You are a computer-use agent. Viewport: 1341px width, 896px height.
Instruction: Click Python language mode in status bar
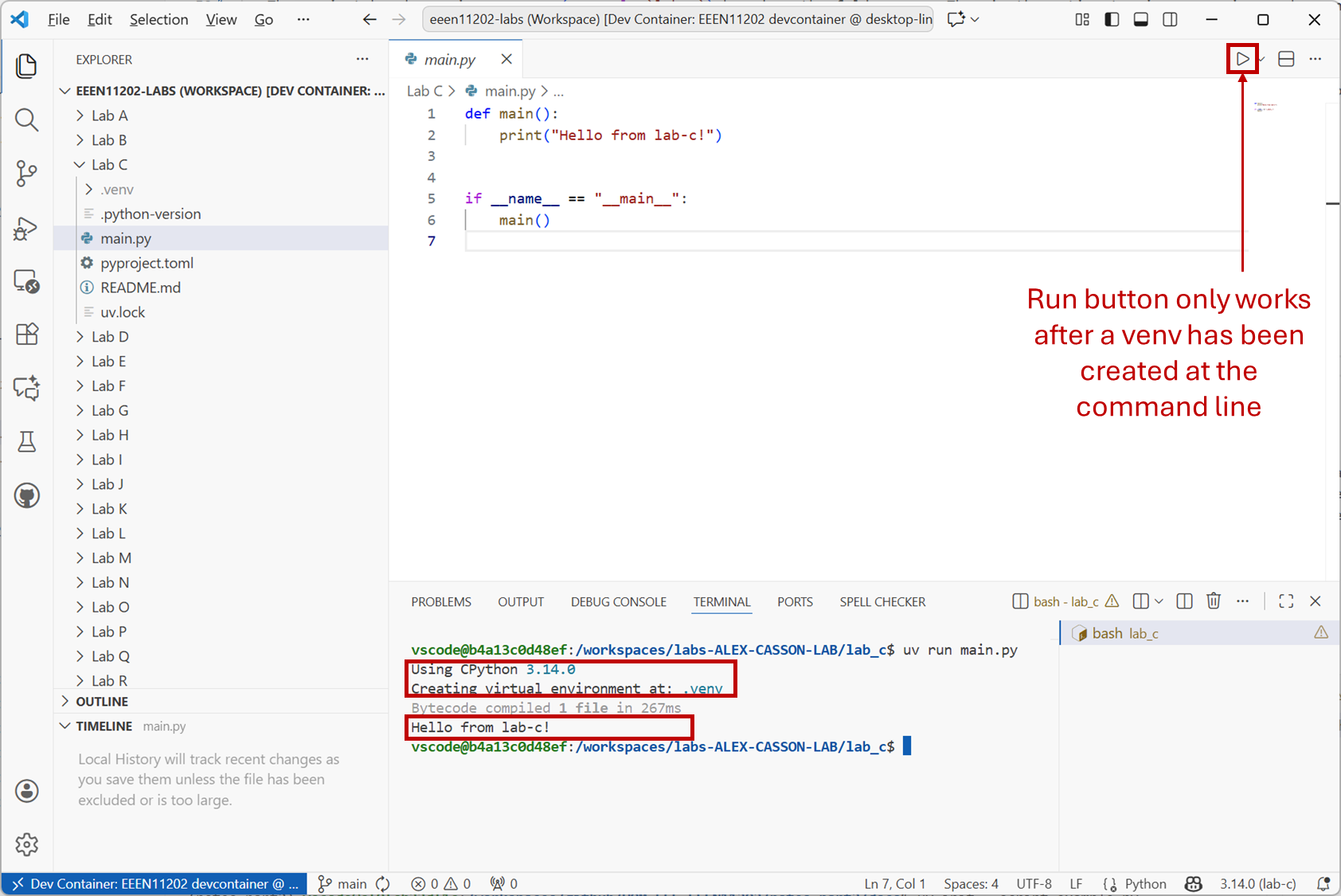click(1145, 884)
